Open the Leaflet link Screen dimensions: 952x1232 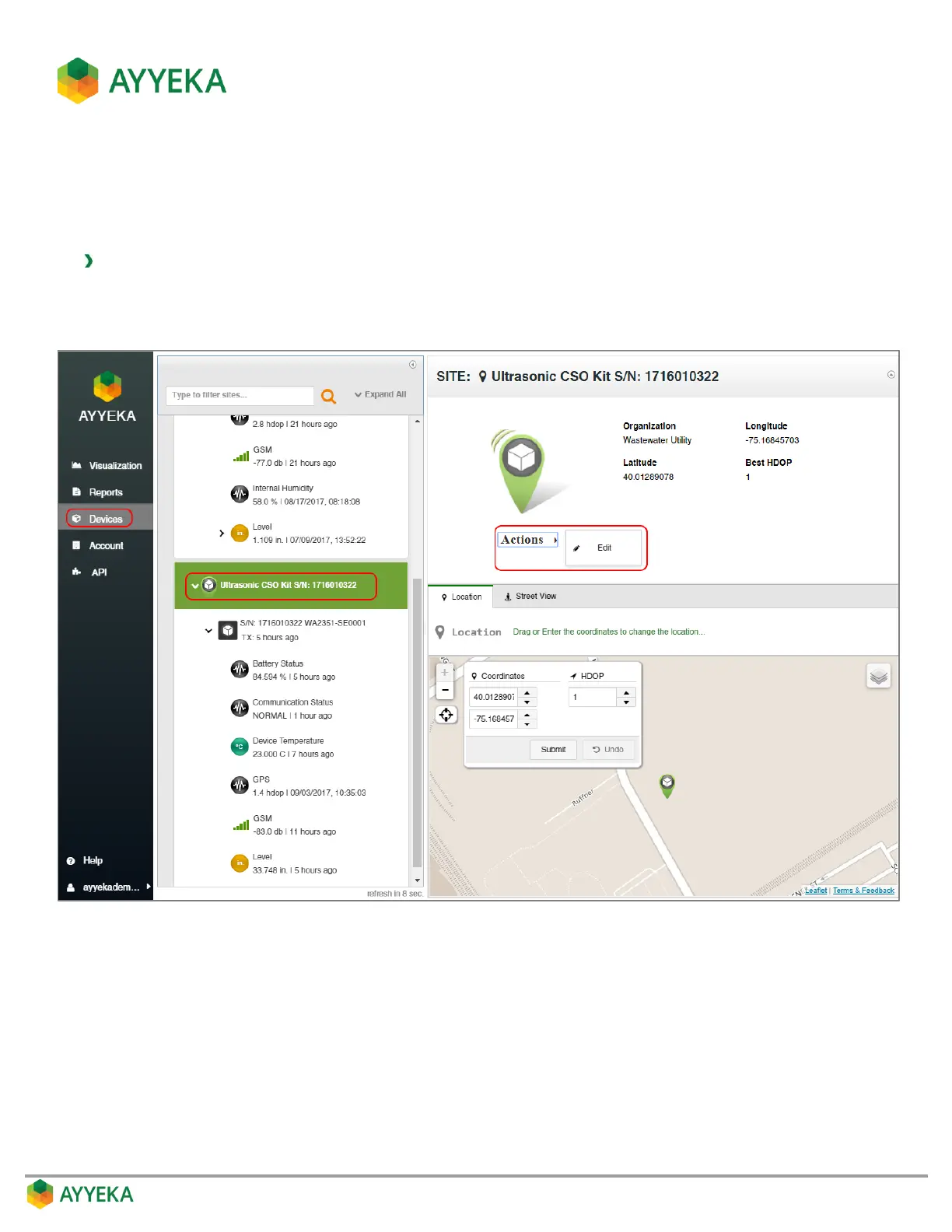point(816,891)
